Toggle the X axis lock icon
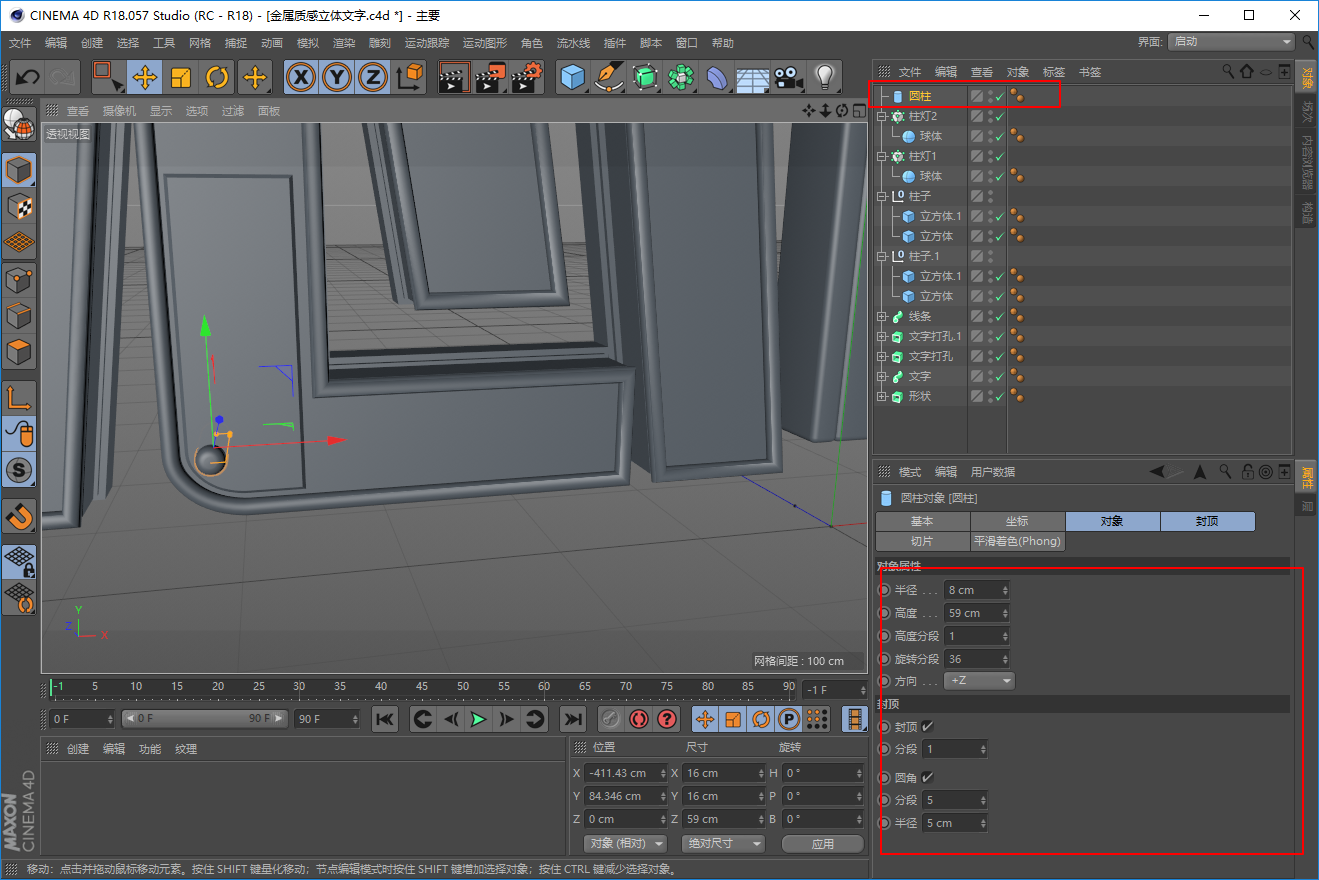This screenshot has width=1319, height=880. tap(301, 77)
